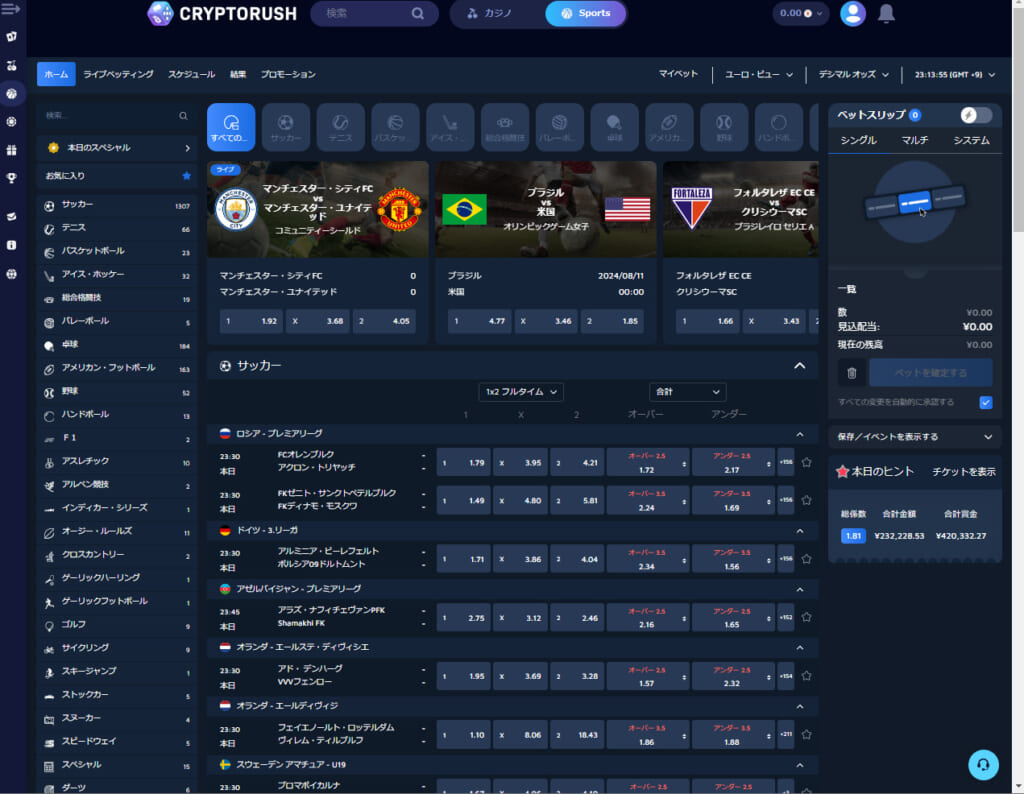Toggle the quick bet lightning switch
Image resolution: width=1024 pixels, height=794 pixels.
(976, 115)
